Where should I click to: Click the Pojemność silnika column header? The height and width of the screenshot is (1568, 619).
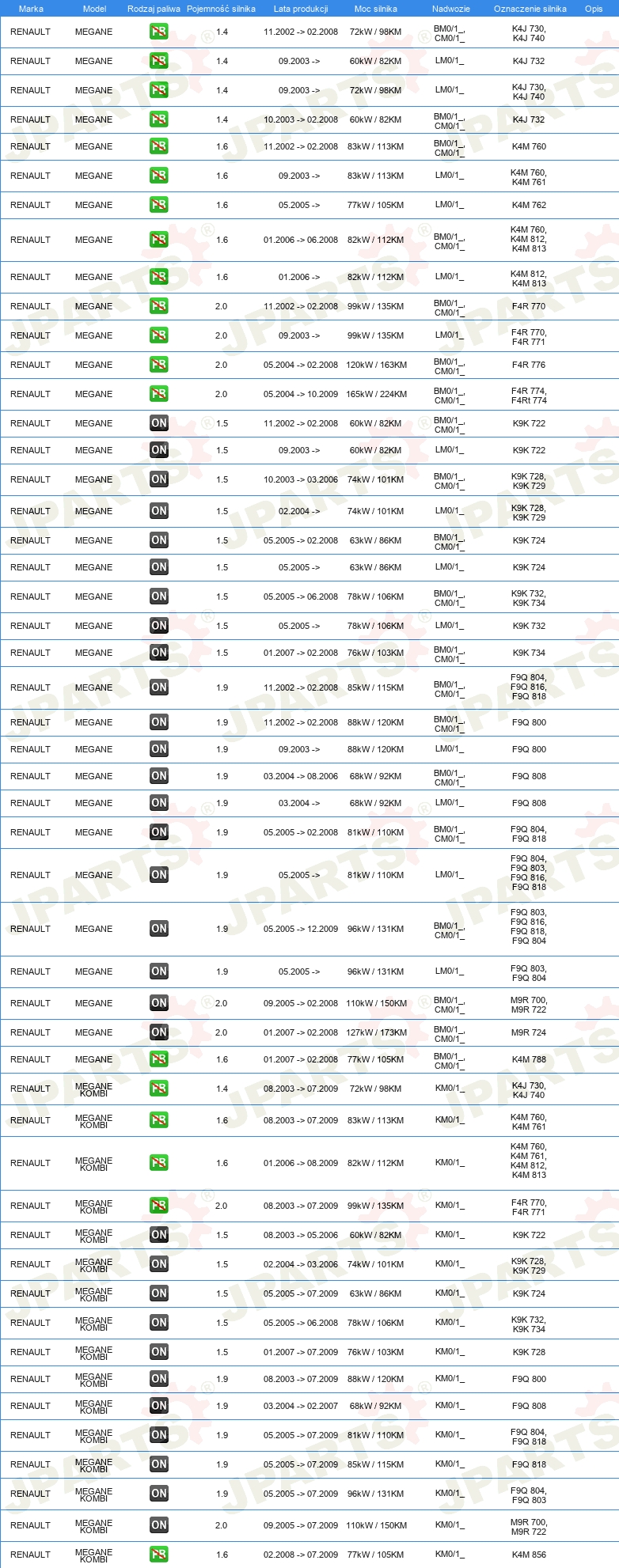click(221, 9)
